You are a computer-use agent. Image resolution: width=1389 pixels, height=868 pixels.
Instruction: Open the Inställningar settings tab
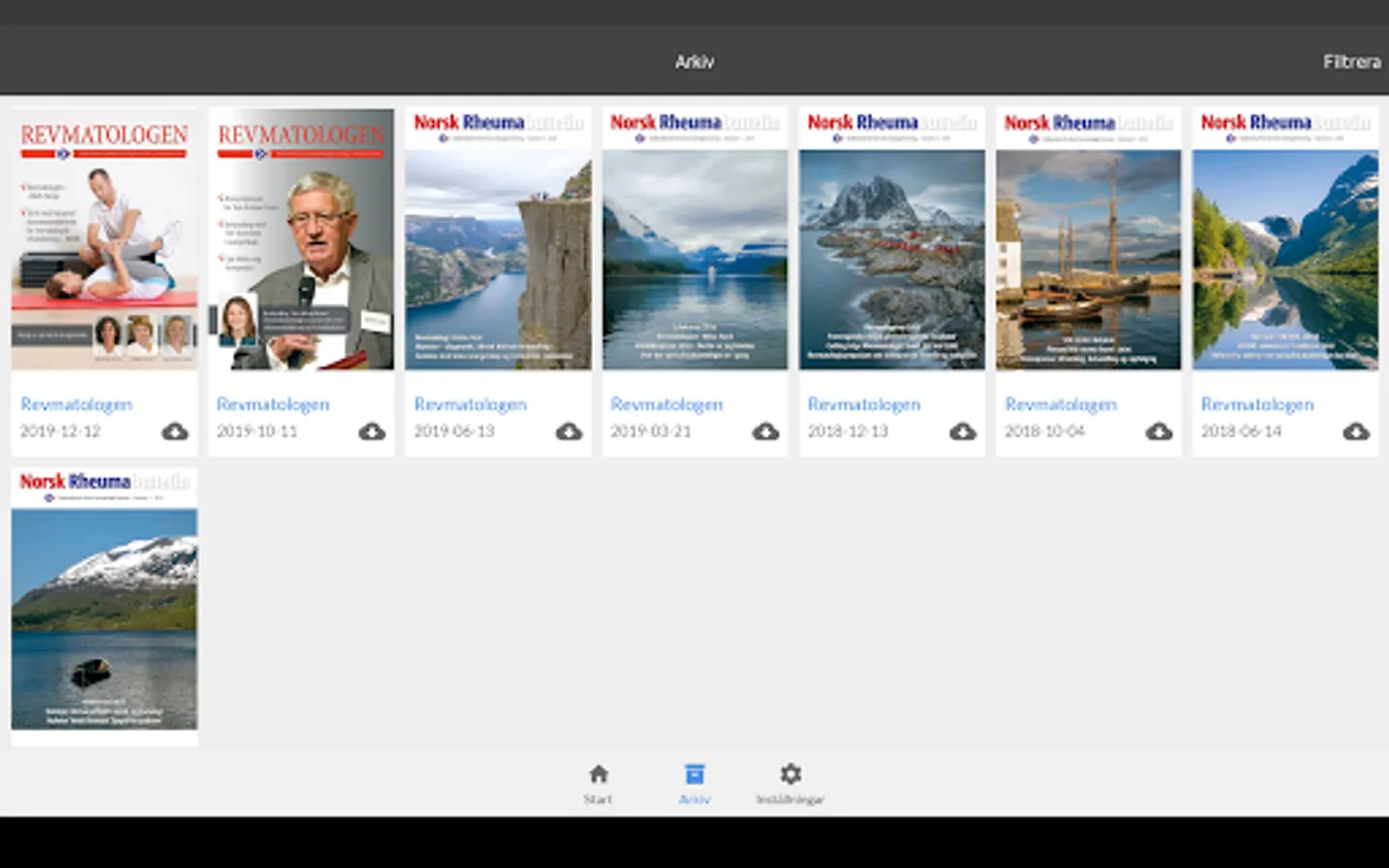tap(790, 784)
